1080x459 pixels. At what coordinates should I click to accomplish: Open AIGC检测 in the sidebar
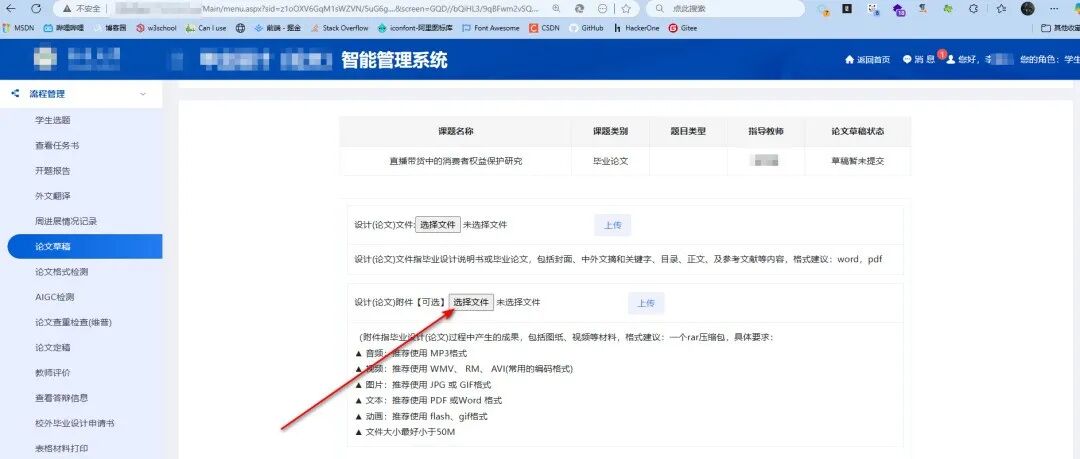click(x=54, y=297)
